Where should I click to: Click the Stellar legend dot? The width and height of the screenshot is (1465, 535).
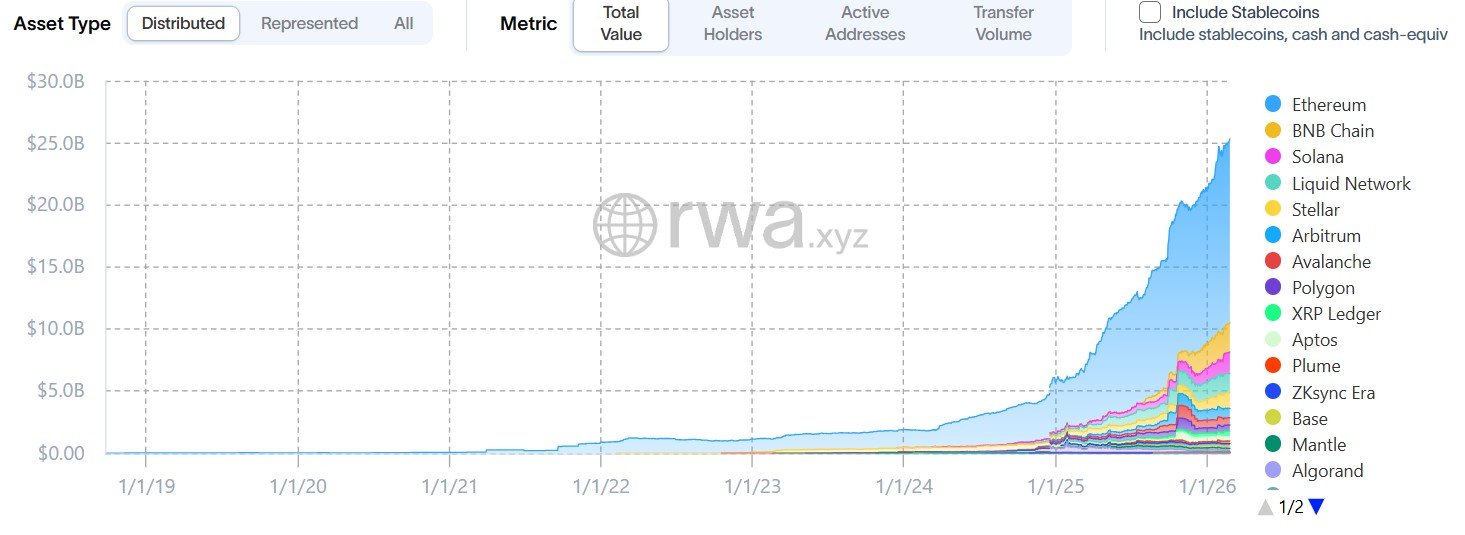pos(1273,209)
